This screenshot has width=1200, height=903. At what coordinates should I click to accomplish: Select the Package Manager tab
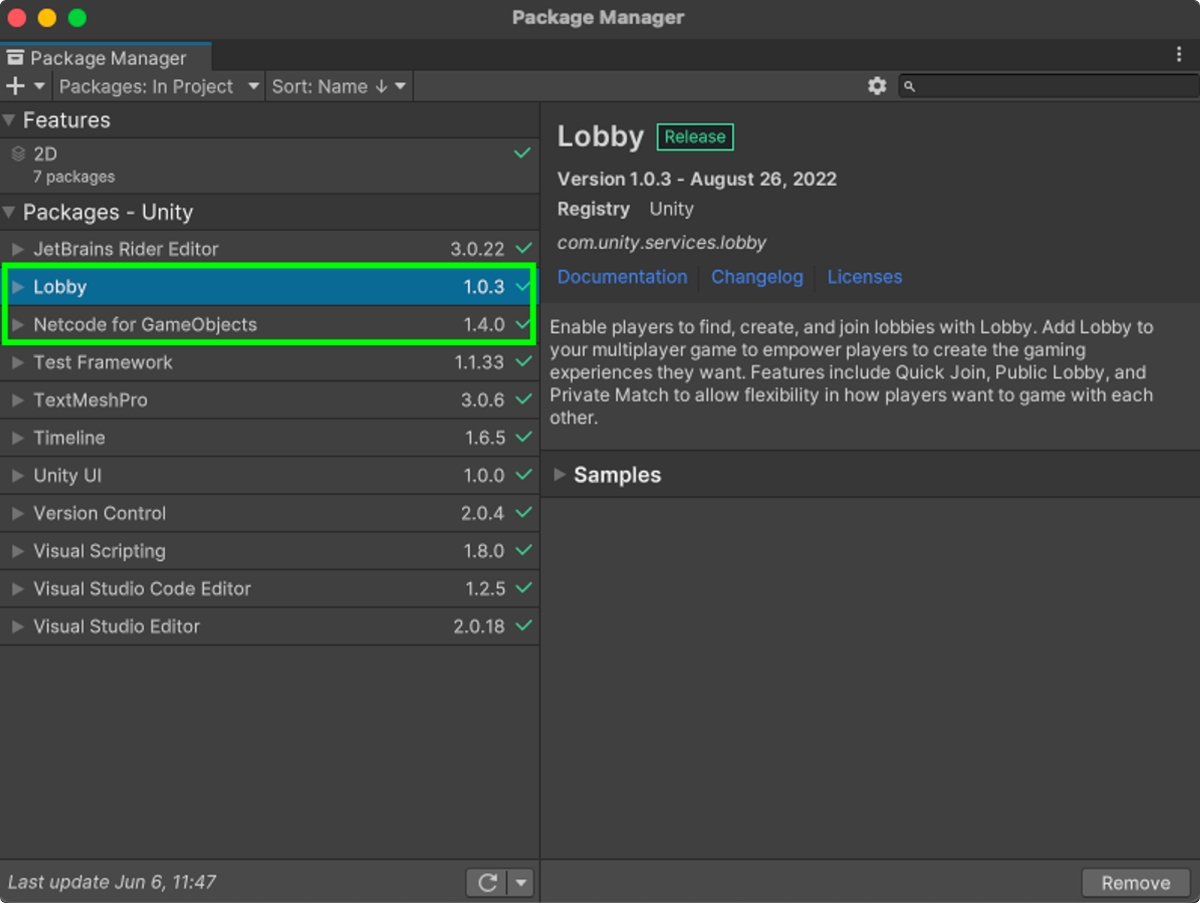coord(106,58)
